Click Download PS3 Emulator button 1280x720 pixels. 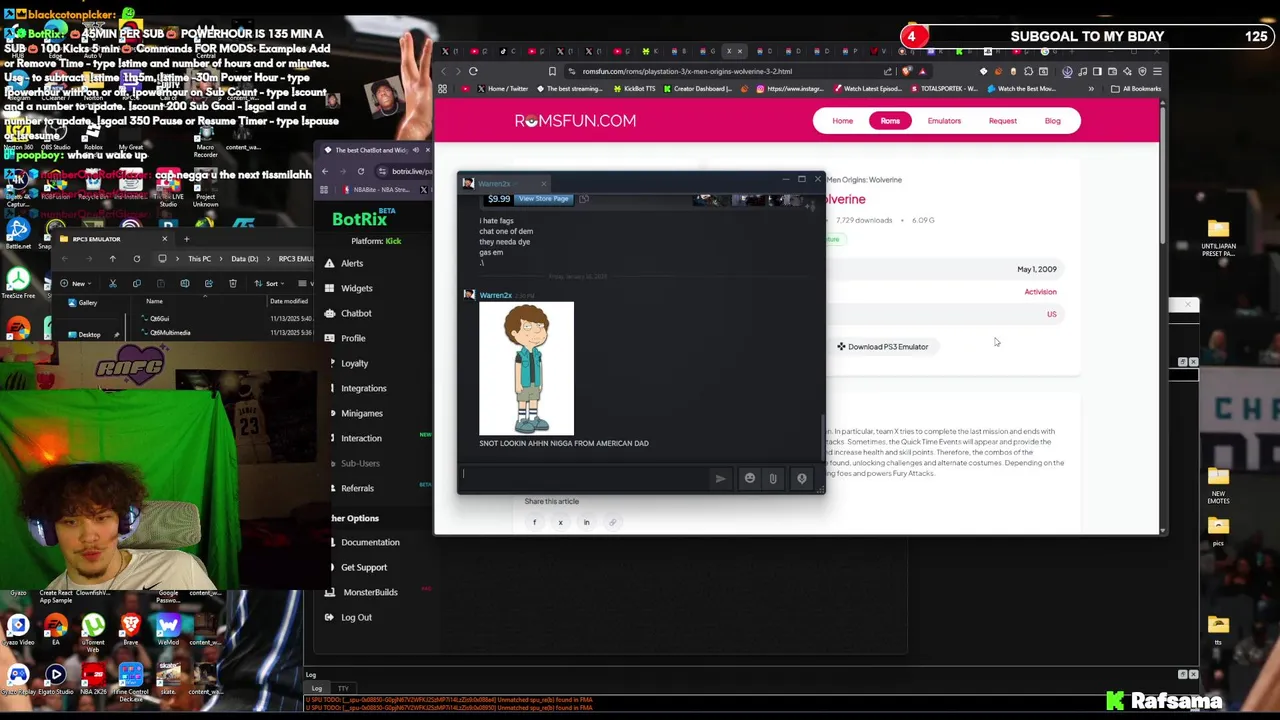coord(883,347)
